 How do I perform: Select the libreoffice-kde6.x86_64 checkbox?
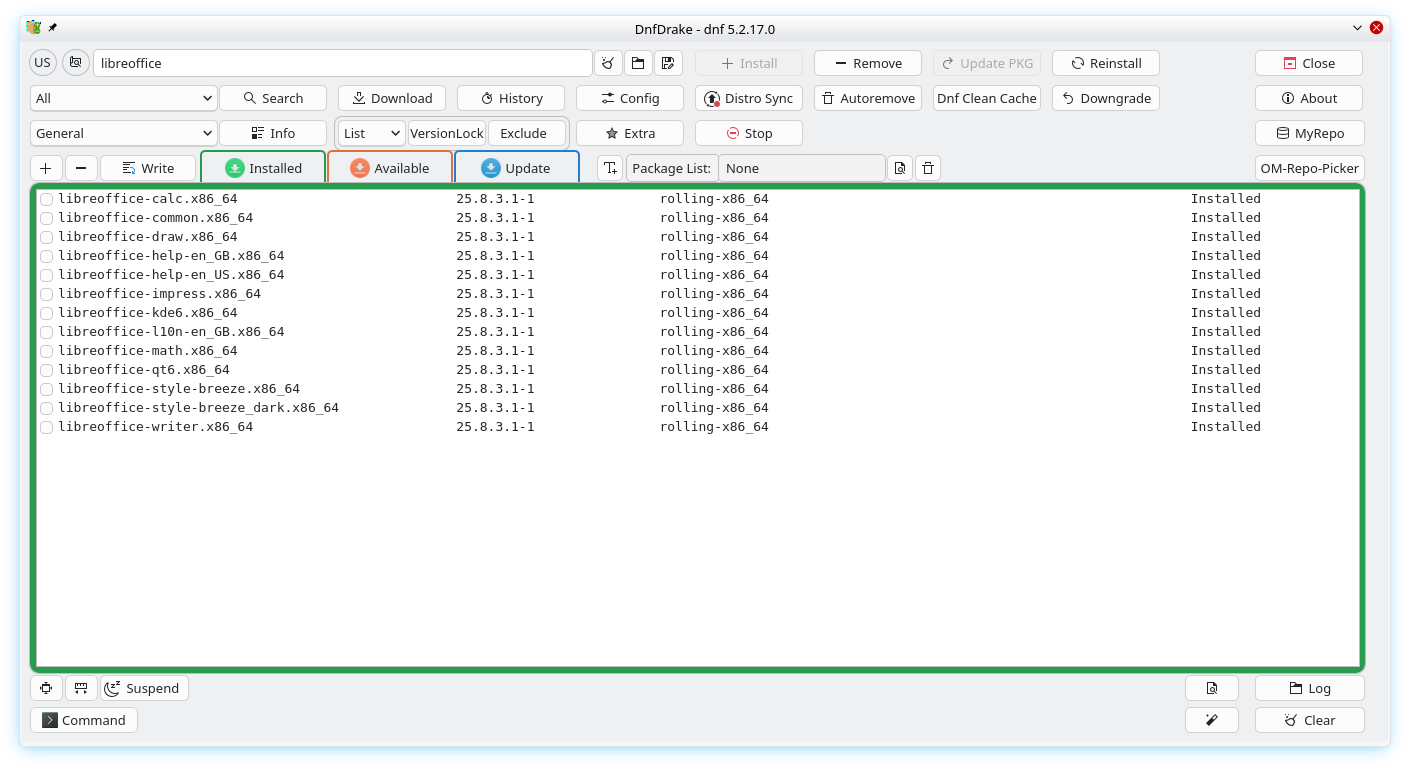[x=46, y=313]
